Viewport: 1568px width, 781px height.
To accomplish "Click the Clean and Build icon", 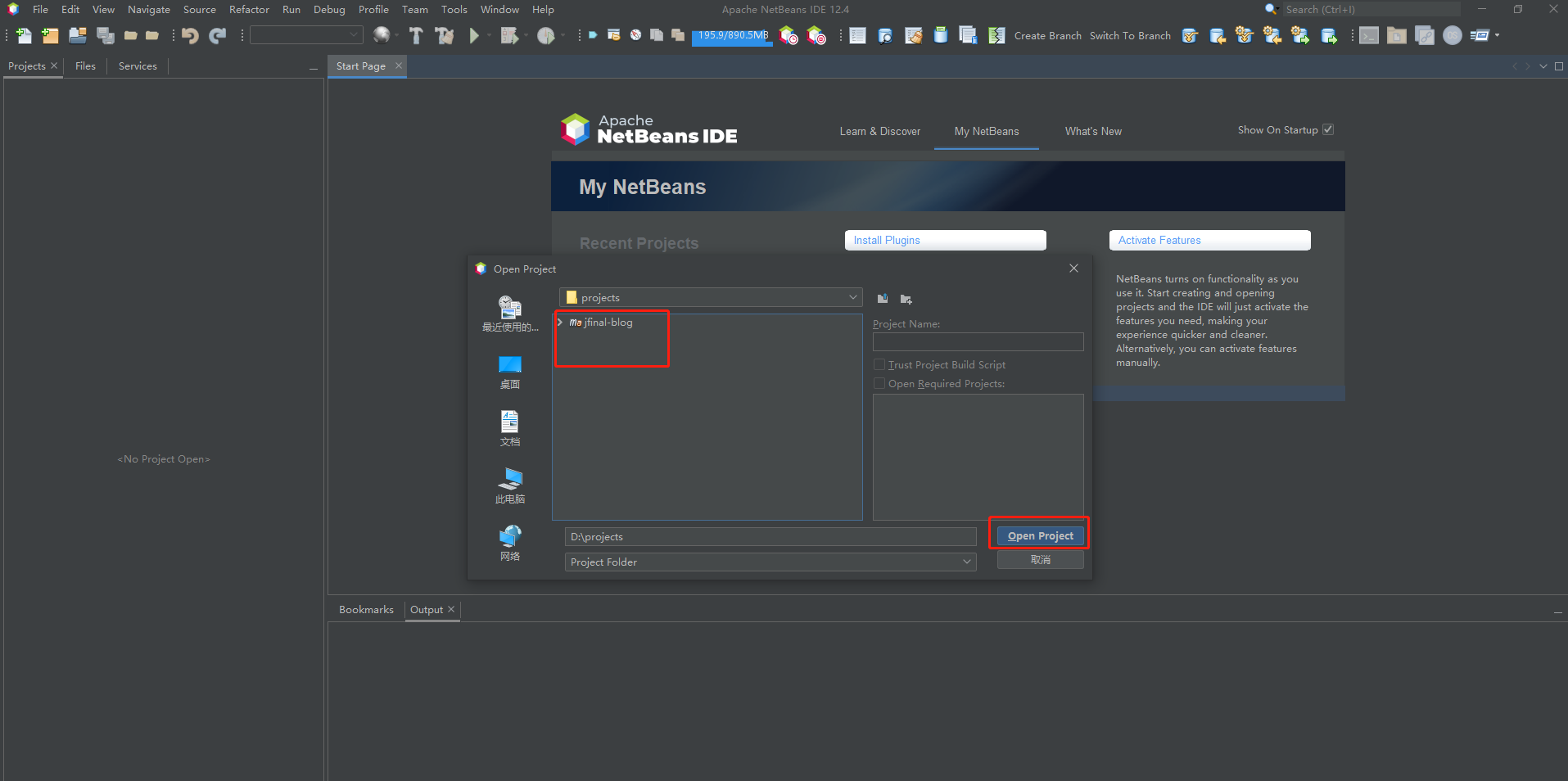I will point(445,35).
